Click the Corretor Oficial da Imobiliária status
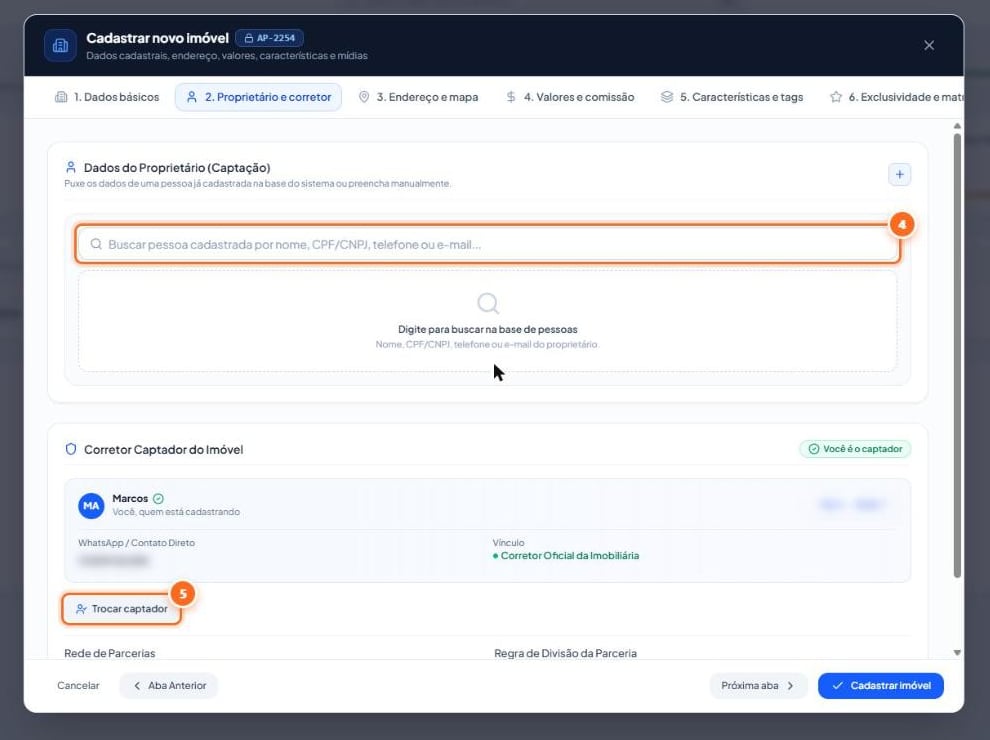This screenshot has height=740, width=990. pos(566,556)
